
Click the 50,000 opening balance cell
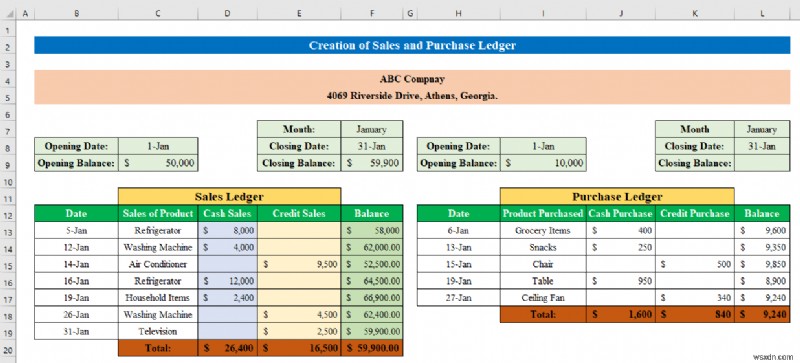158,163
